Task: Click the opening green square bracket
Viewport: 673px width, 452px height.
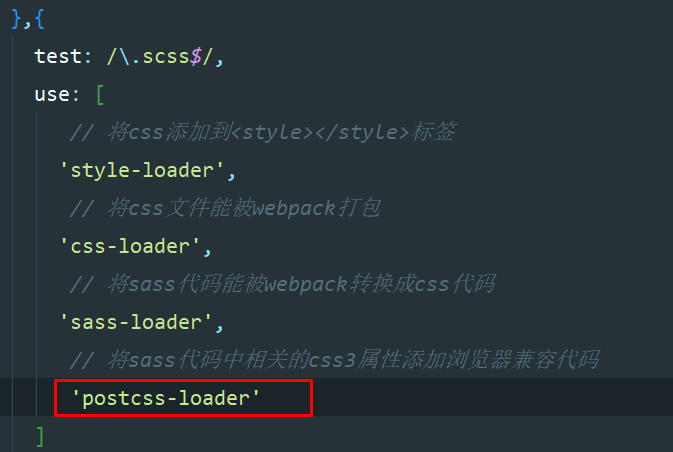Action: click(100, 95)
